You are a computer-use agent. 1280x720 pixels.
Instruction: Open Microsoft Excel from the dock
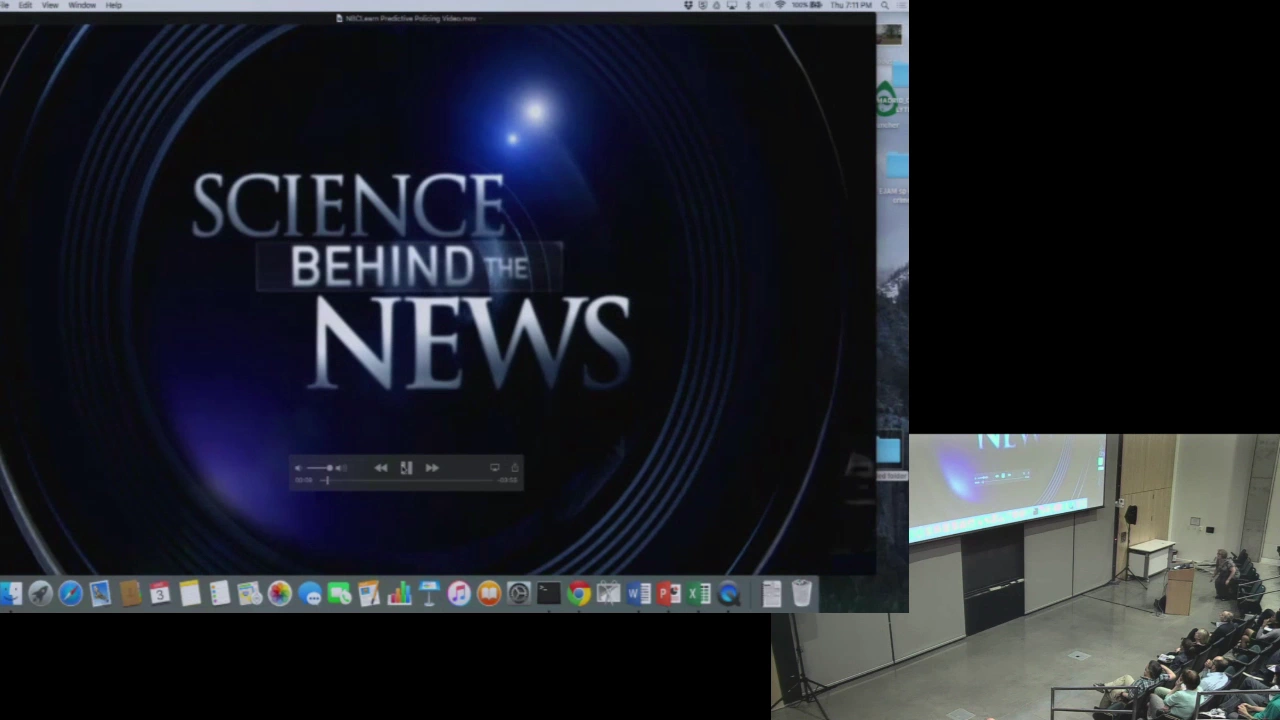(x=699, y=593)
